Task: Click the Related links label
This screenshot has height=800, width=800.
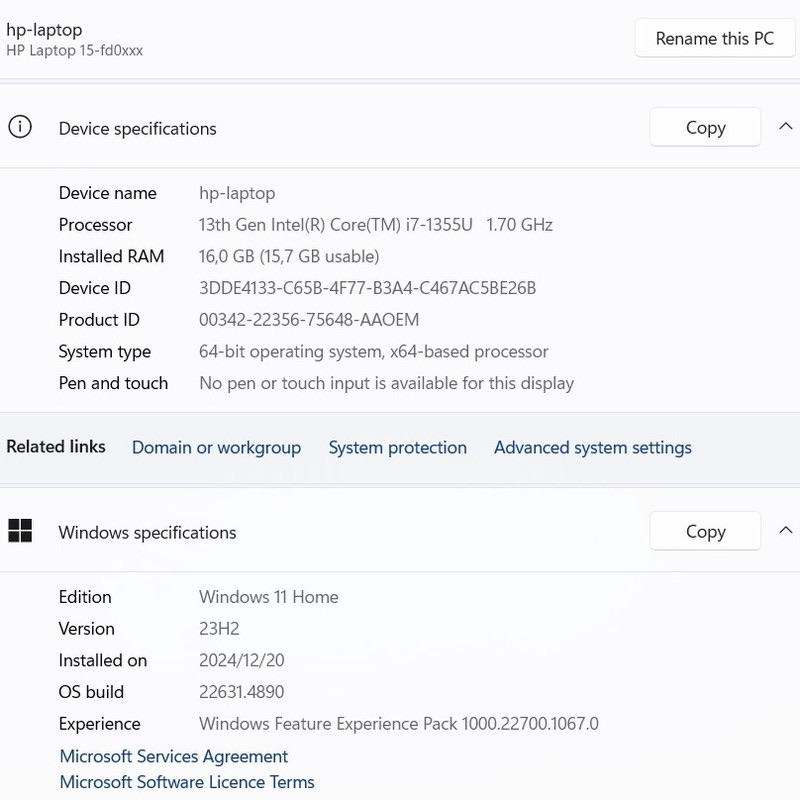Action: pyautogui.click(x=56, y=446)
